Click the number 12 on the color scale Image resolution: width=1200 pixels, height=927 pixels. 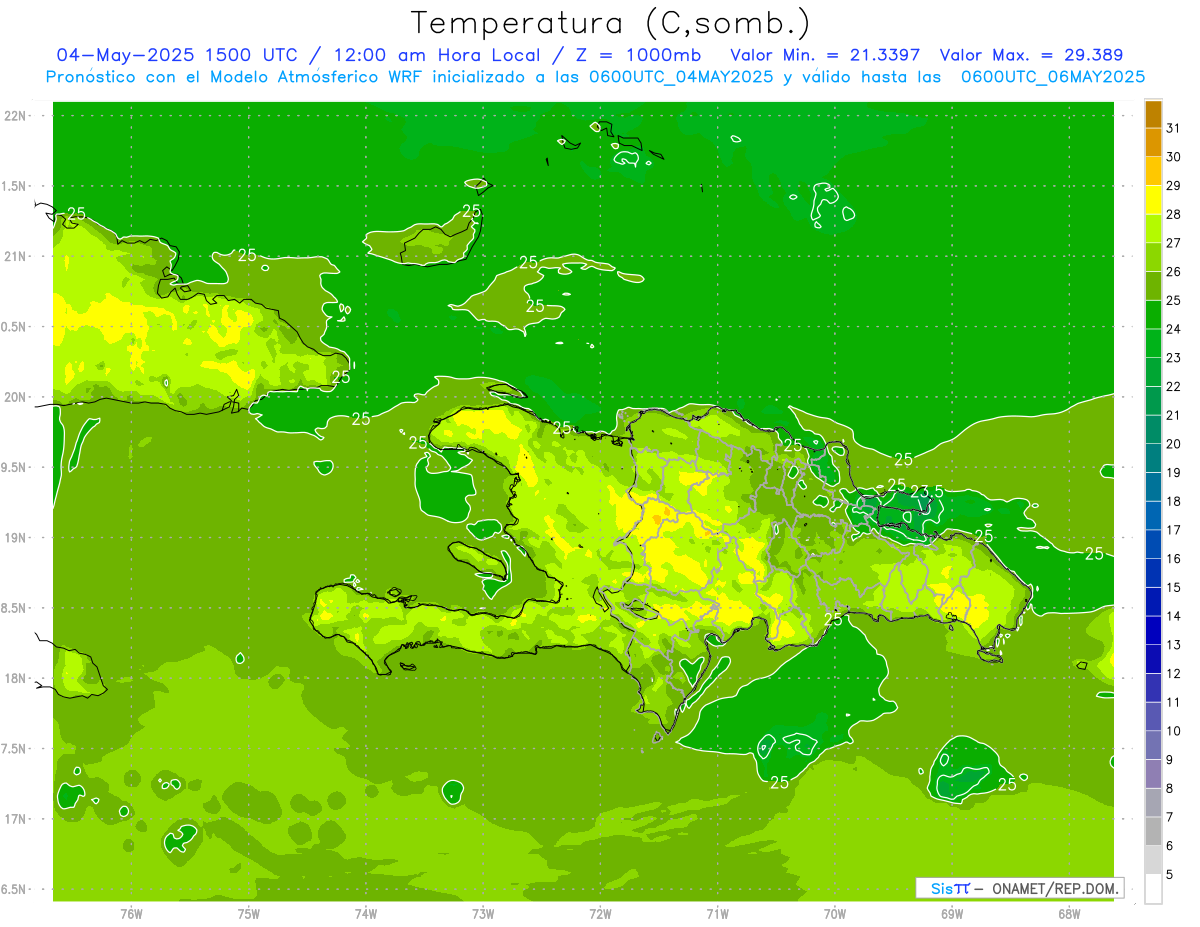(1174, 673)
